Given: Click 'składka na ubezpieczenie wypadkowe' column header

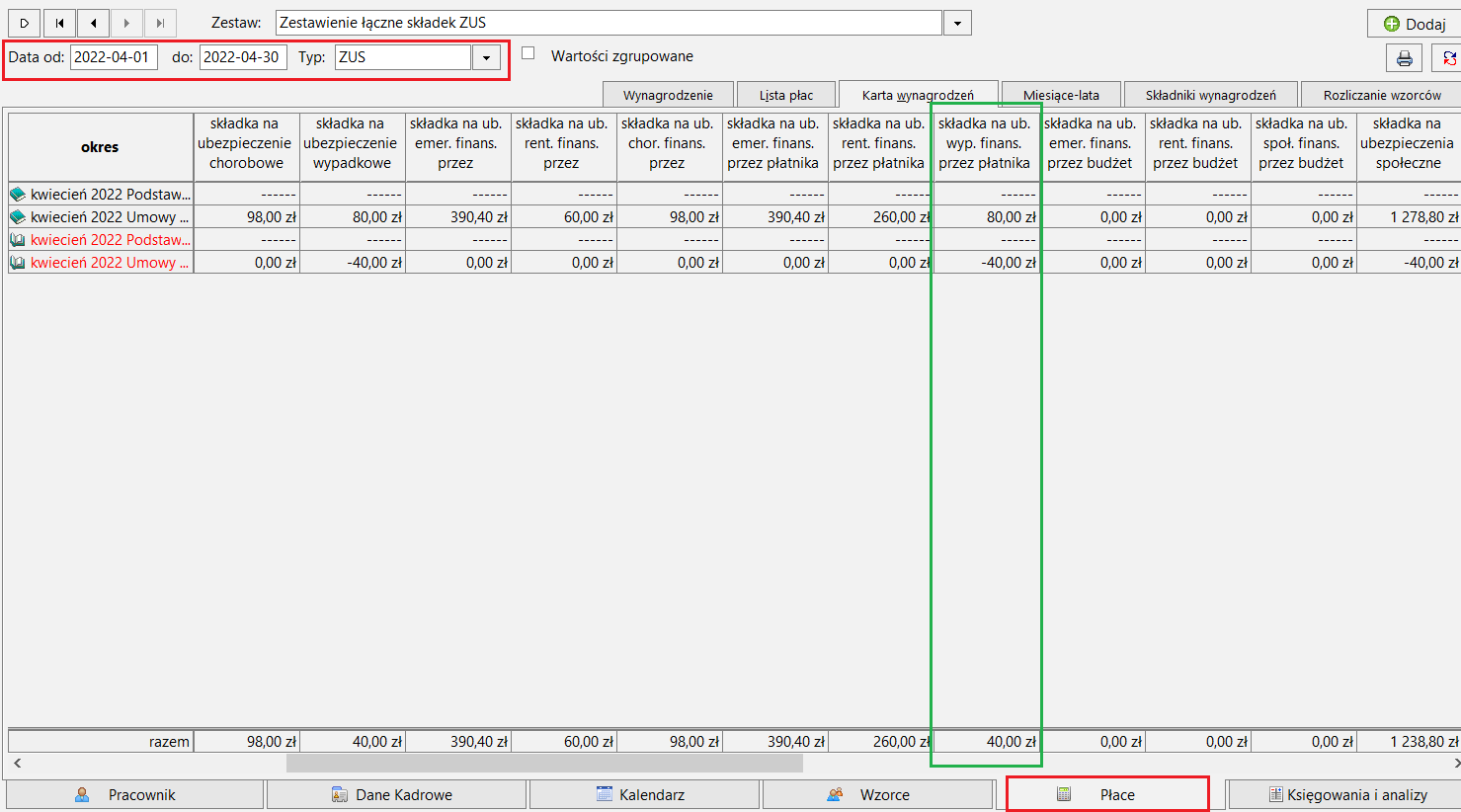Looking at the screenshot, I should 353,147.
